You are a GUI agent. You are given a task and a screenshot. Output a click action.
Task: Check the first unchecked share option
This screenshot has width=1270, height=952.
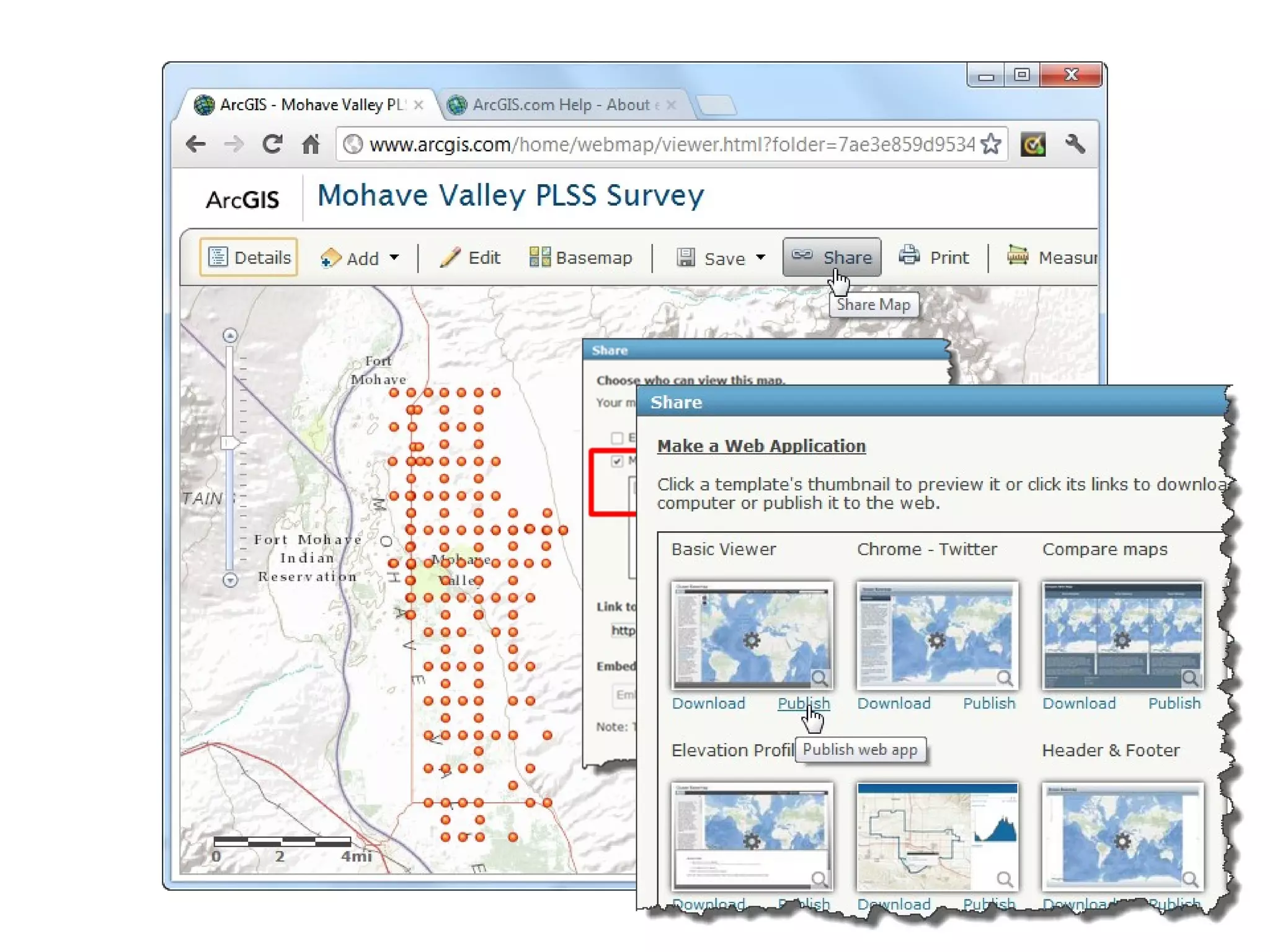(616, 438)
